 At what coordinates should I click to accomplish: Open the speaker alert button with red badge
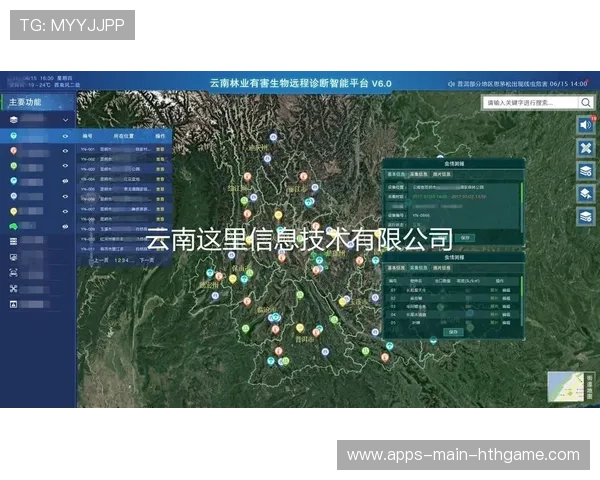click(585, 125)
